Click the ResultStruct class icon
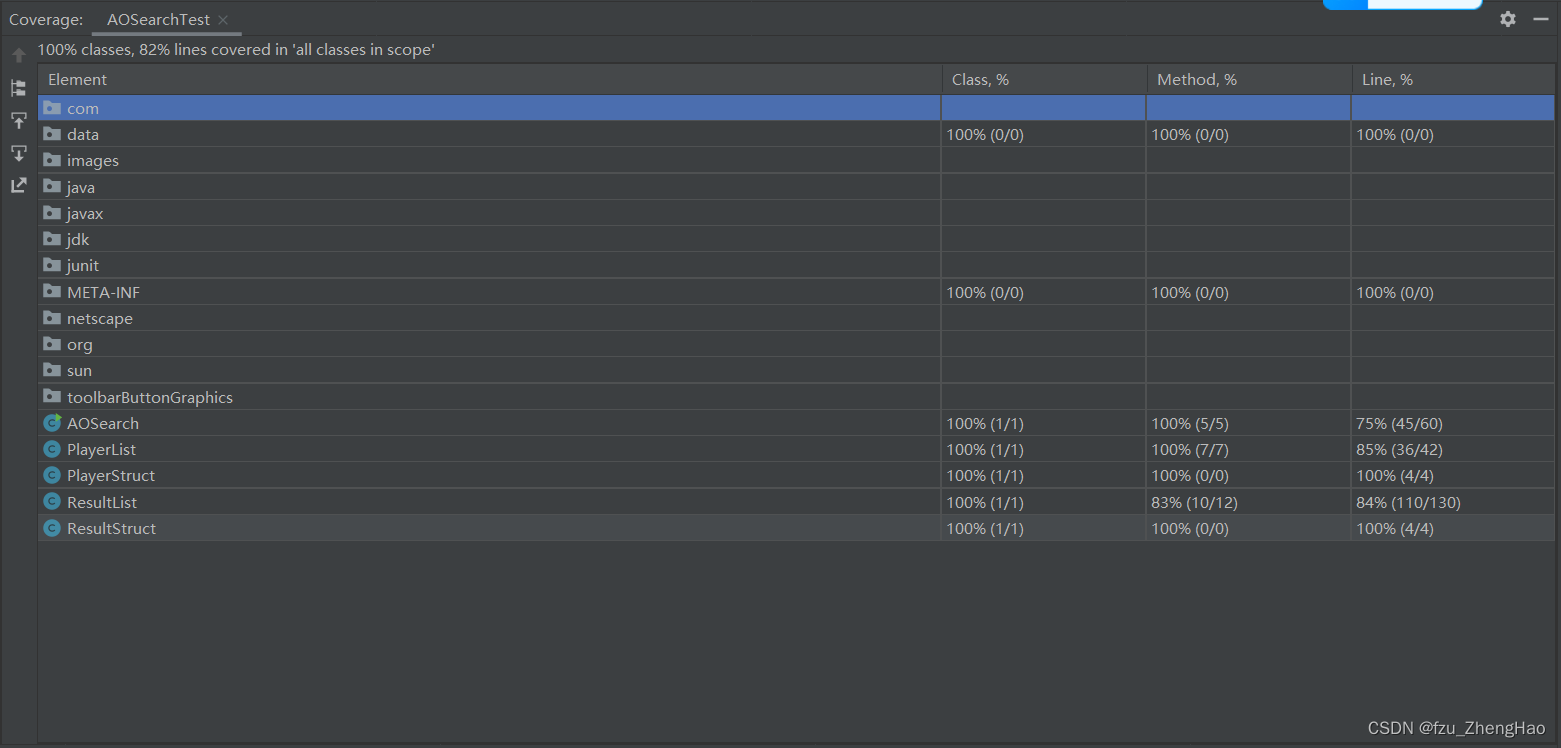Screen dimensions: 1561x748 [x=52, y=527]
